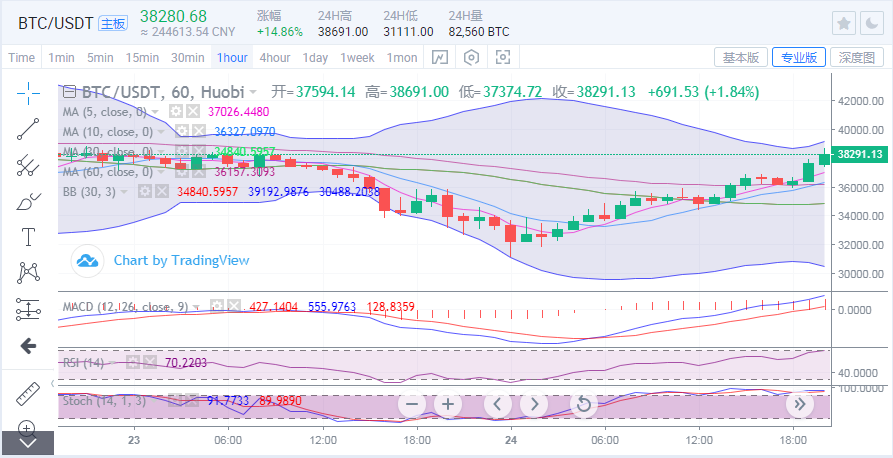Viewport: 893px width, 458px height.
Task: Click the 主板 badge next to BTC/USDT
Action: pyautogui.click(x=113, y=23)
